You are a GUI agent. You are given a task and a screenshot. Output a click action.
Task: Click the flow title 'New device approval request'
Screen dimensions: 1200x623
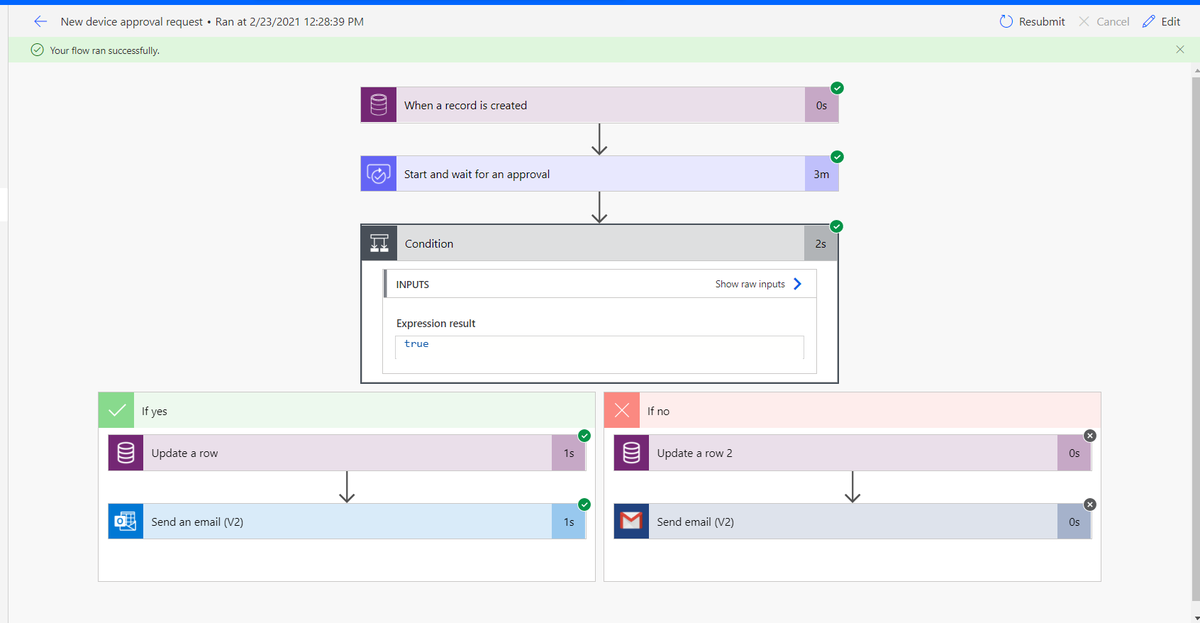(x=131, y=21)
